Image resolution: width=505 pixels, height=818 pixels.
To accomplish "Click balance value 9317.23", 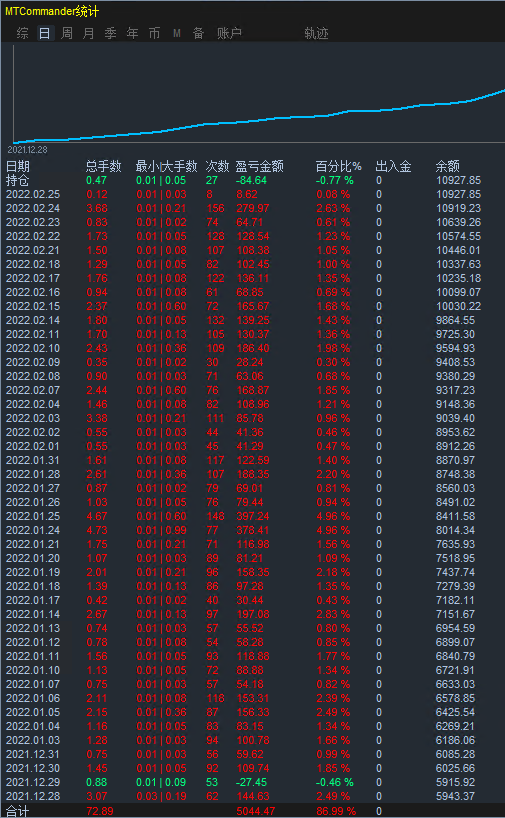I will pyautogui.click(x=455, y=390).
